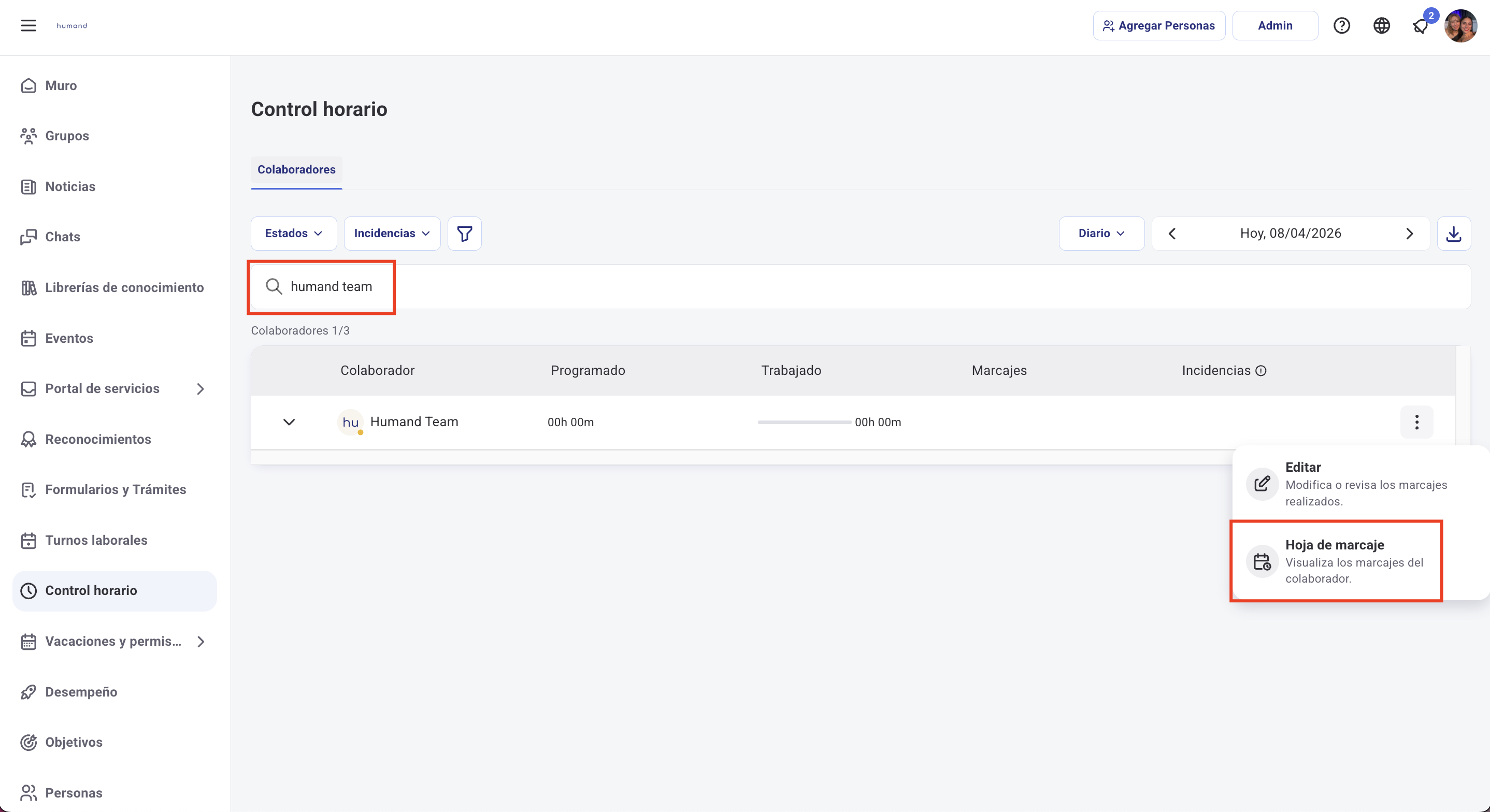Image resolution: width=1490 pixels, height=812 pixels.
Task: Expand Humand Team row chevron
Action: [x=289, y=422]
